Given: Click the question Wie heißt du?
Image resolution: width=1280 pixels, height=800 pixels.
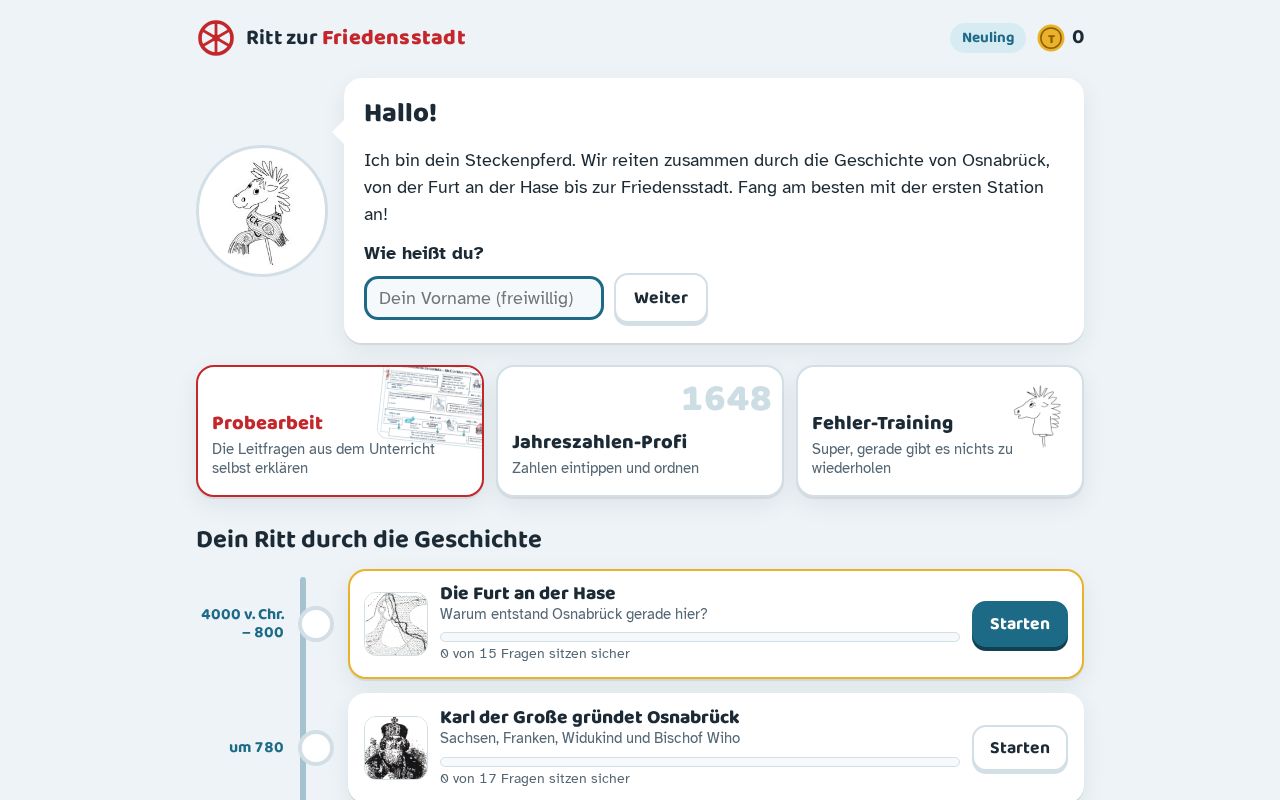Looking at the screenshot, I should [424, 253].
